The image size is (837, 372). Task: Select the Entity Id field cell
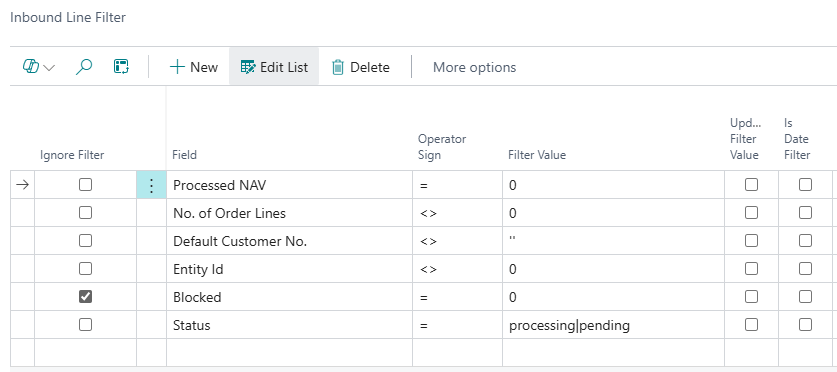(x=289, y=269)
